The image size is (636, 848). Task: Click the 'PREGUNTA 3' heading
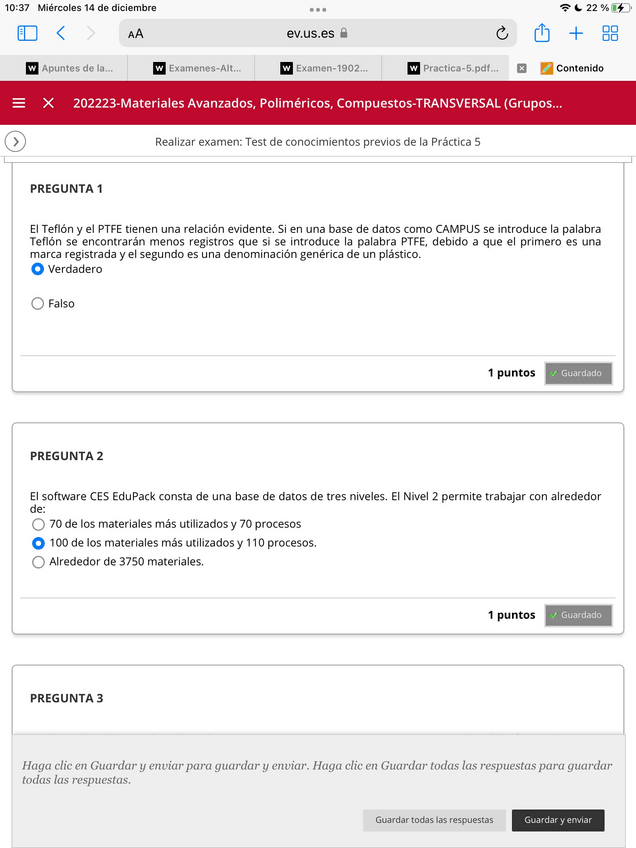coord(67,698)
